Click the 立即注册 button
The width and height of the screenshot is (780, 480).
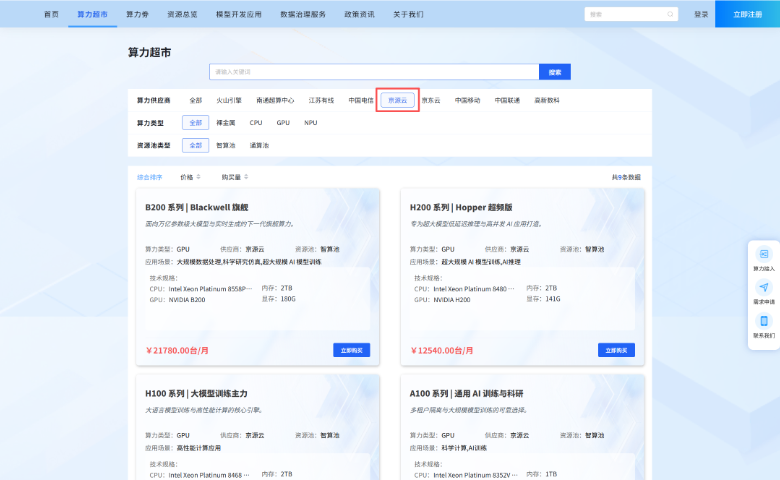(x=747, y=14)
